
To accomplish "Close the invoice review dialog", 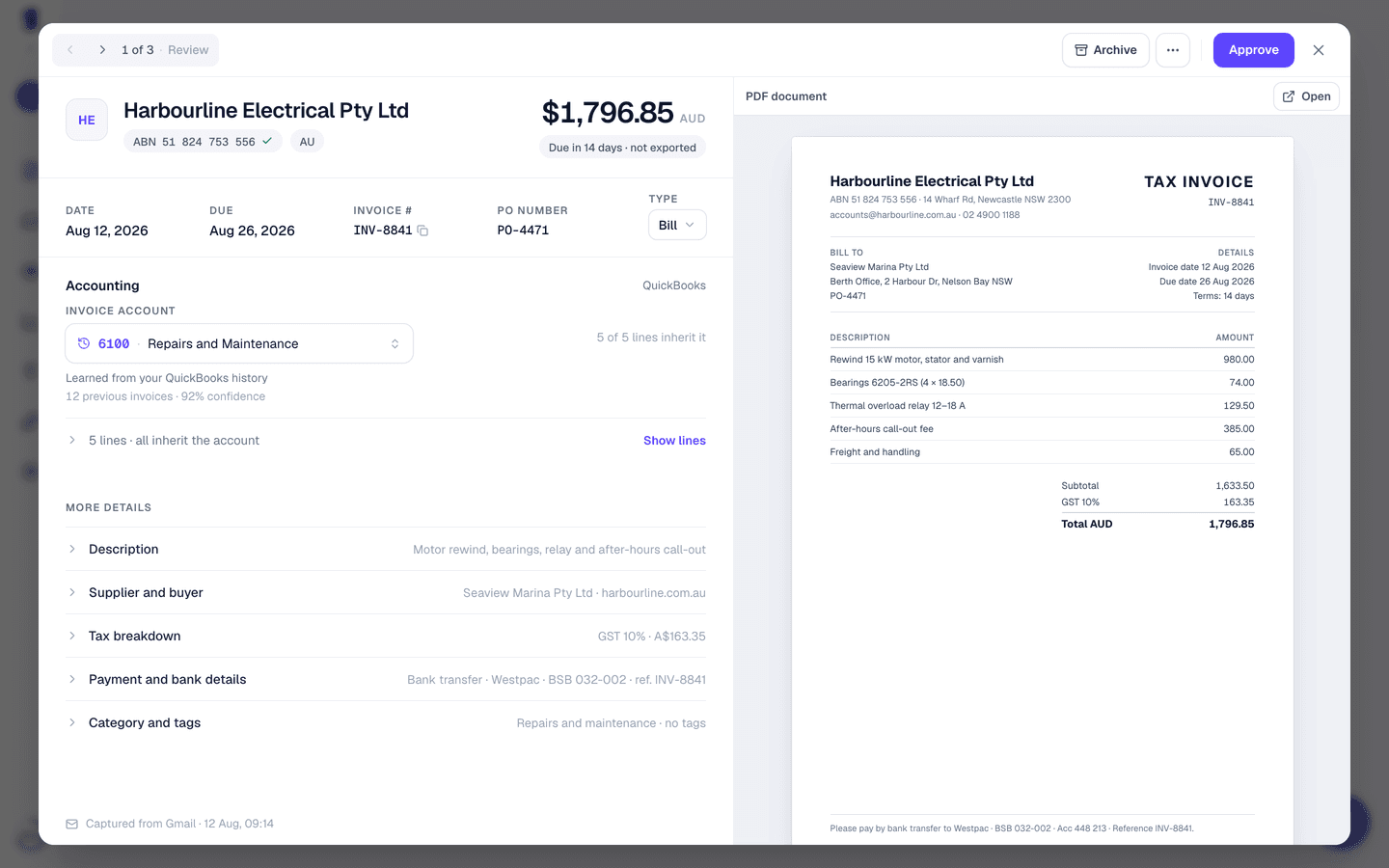I will (1319, 50).
